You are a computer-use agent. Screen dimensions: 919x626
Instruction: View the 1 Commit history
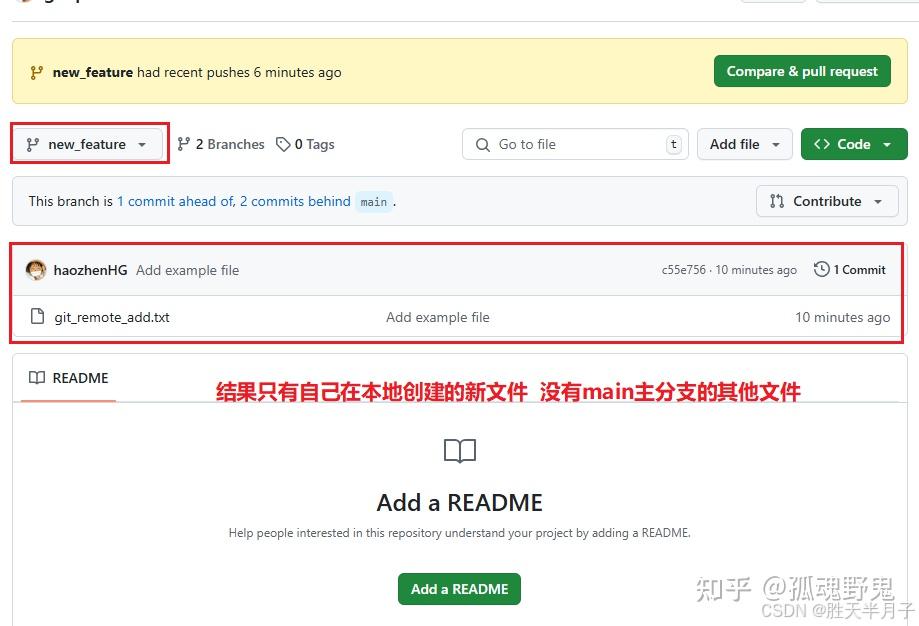[x=850, y=270]
